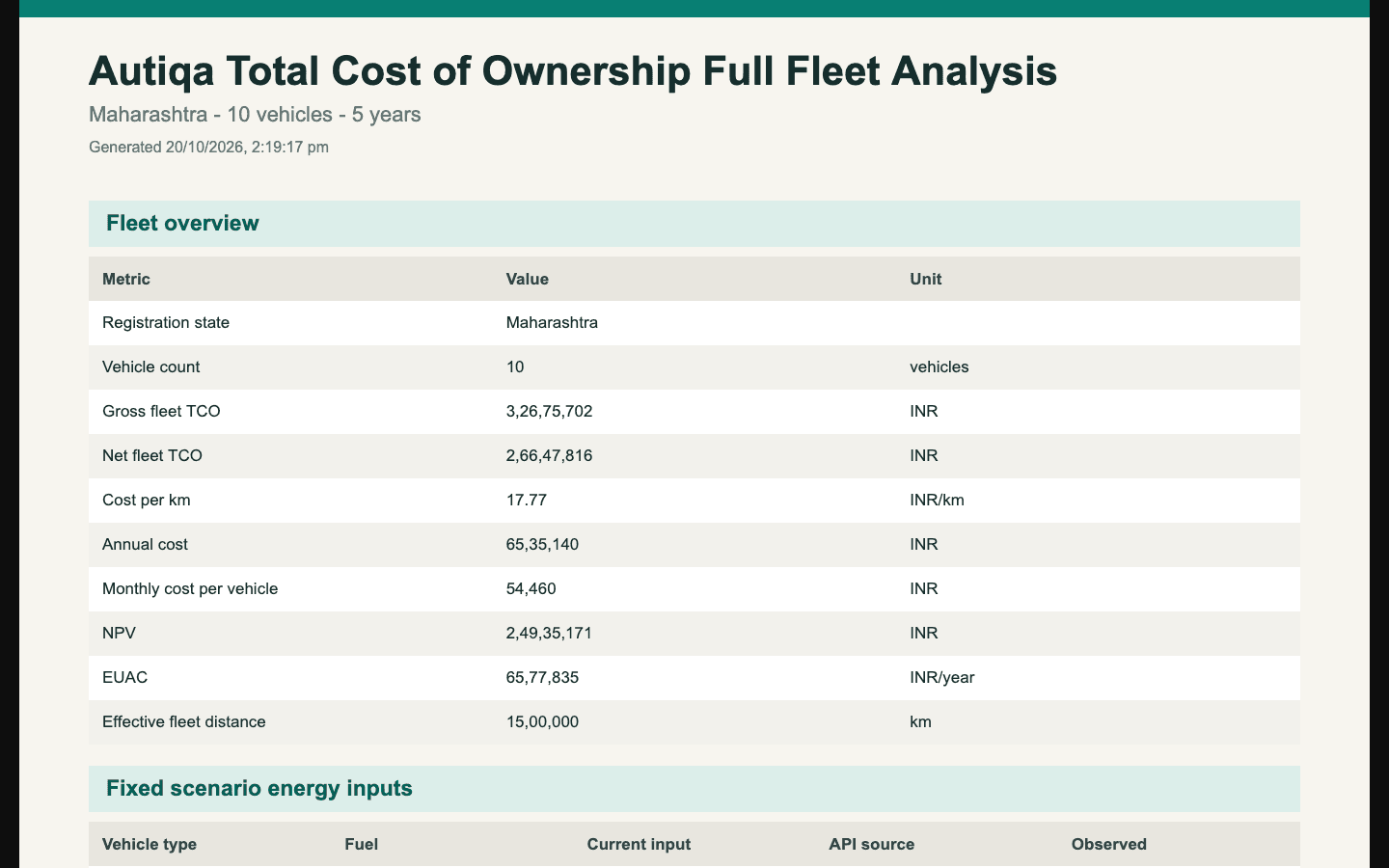Click the 'Fixed scenario energy inputs' section heading
This screenshot has width=1389, height=868.
[259, 789]
